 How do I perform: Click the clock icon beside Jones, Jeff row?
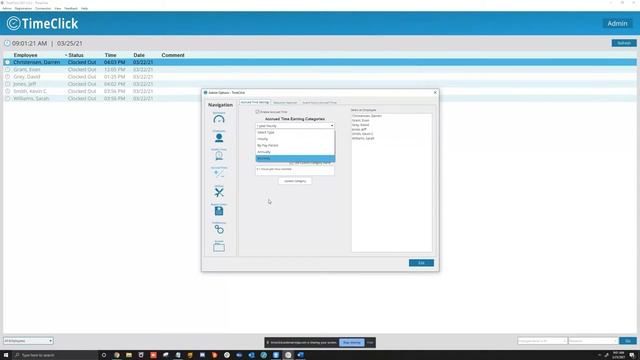point(7,84)
